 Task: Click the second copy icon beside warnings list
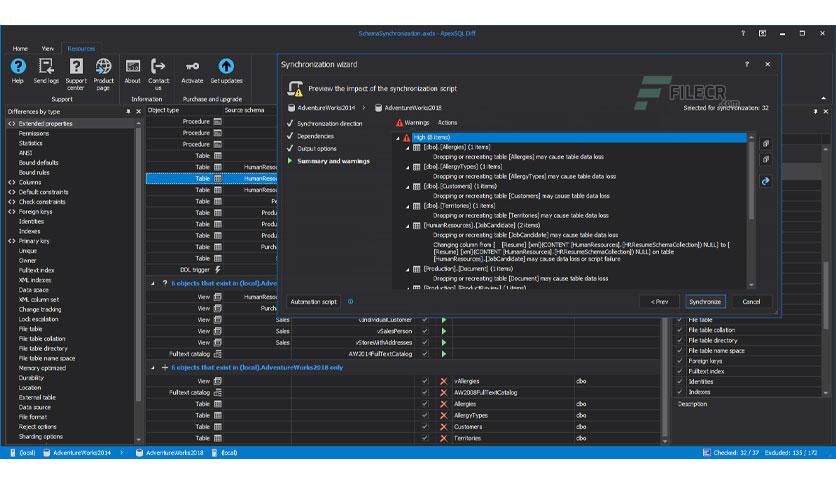pos(766,159)
